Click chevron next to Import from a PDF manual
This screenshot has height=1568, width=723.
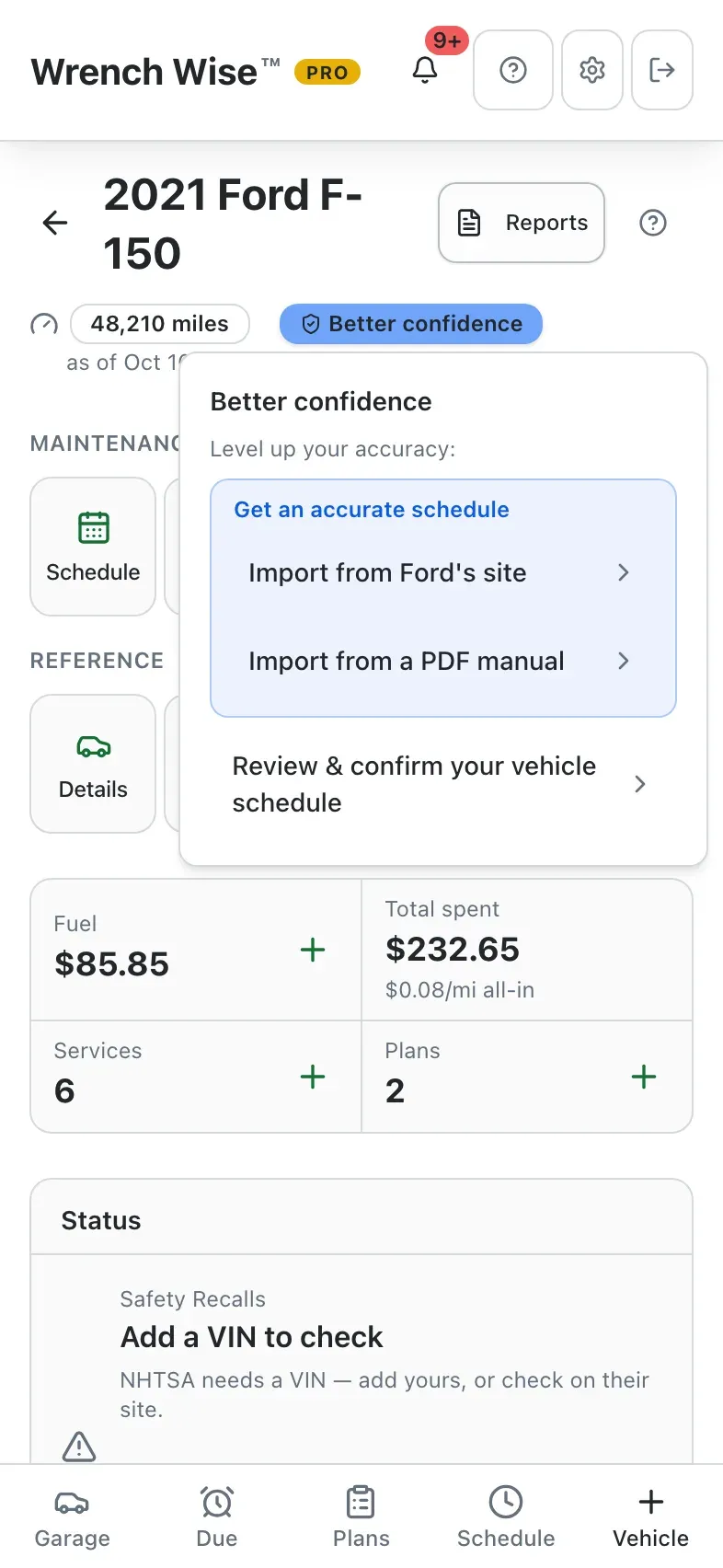pyautogui.click(x=624, y=661)
